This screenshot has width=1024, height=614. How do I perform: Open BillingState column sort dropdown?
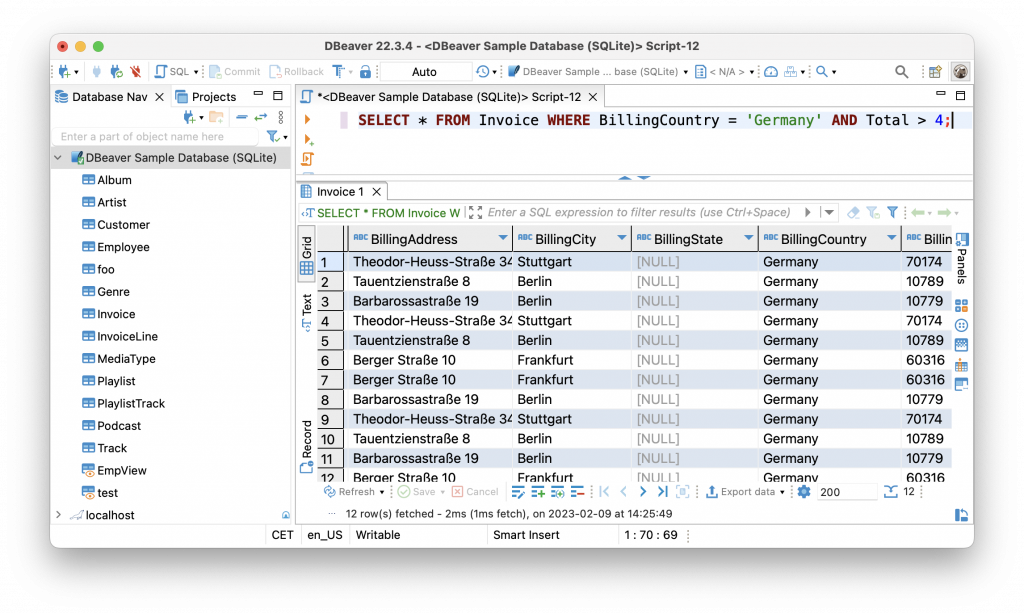748,238
